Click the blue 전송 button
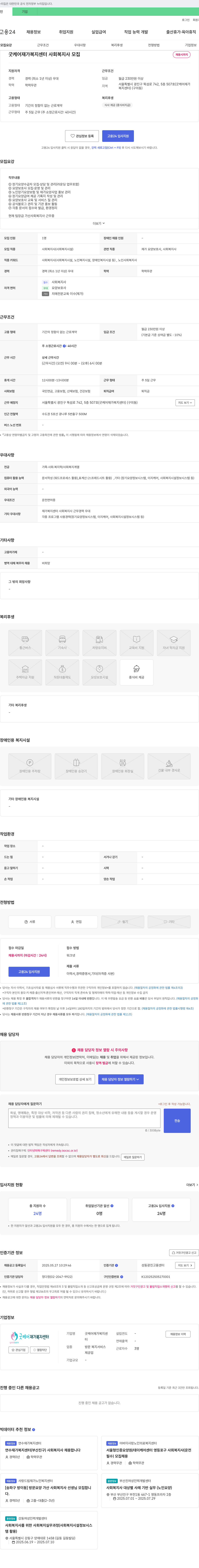199x1568 pixels. pos(177,1121)
